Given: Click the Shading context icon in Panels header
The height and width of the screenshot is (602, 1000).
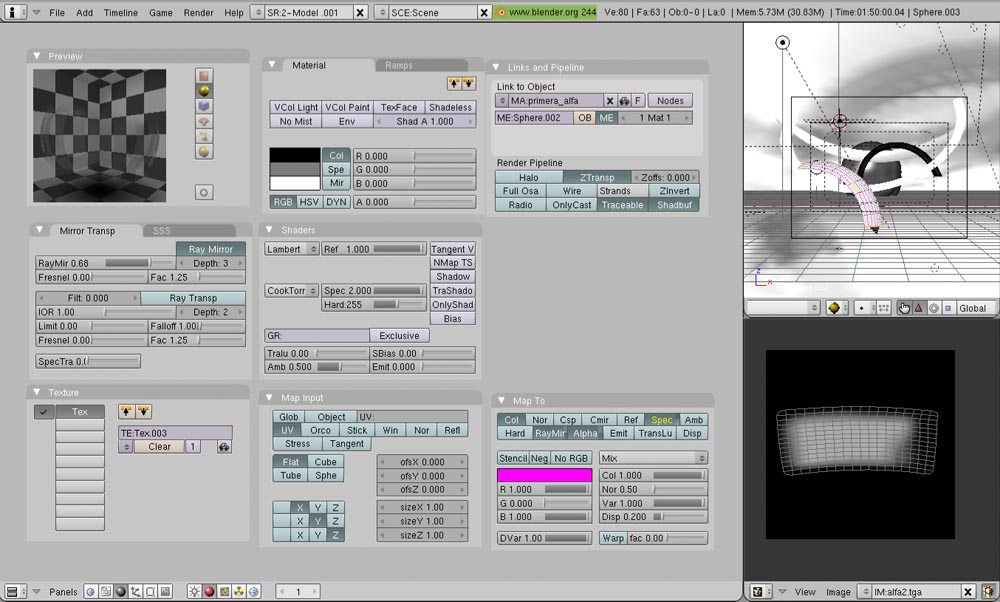Looking at the screenshot, I should click(120, 592).
